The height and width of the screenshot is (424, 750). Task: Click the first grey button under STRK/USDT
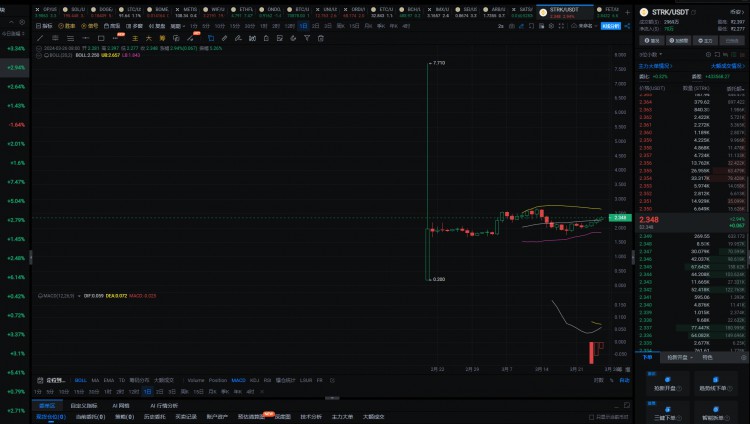click(x=651, y=41)
